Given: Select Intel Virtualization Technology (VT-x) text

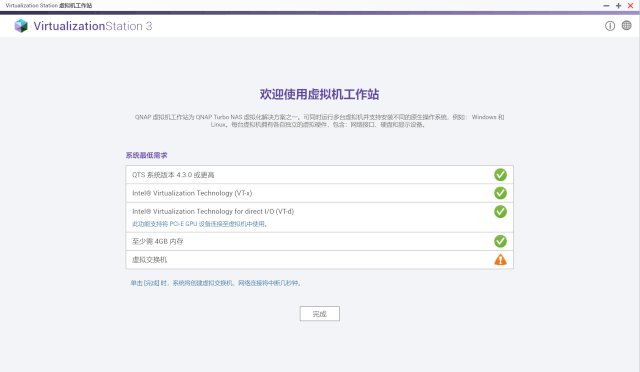Looking at the screenshot, I should (192, 193).
